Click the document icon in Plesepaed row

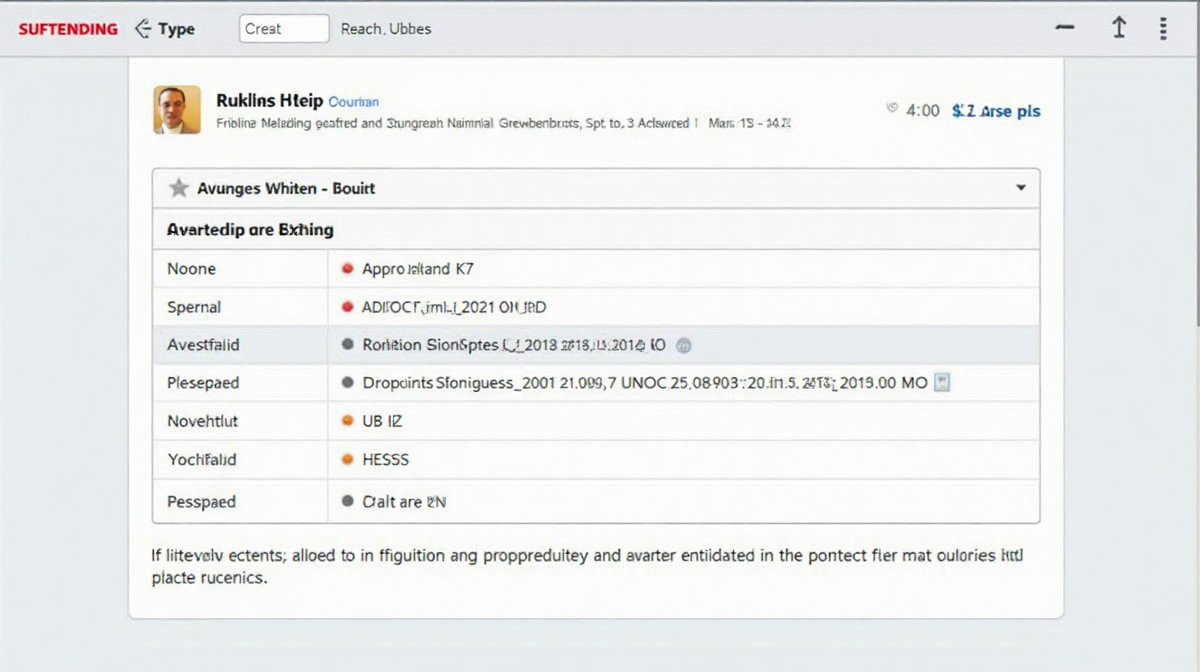coord(940,382)
